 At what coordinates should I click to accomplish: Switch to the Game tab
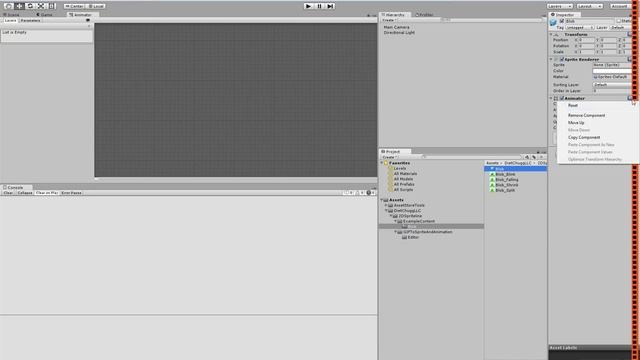(44, 15)
